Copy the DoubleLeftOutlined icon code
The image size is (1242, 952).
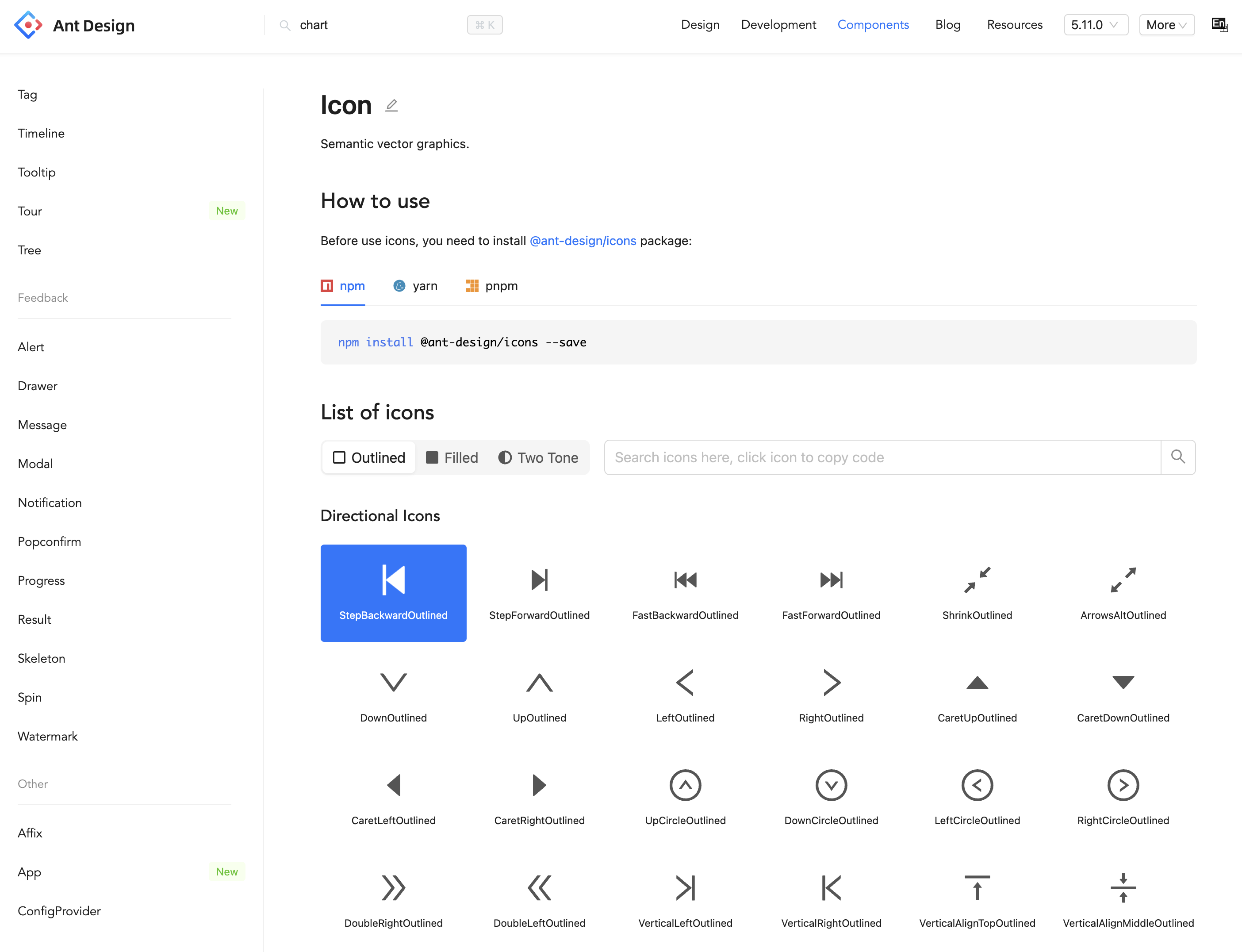point(539,900)
